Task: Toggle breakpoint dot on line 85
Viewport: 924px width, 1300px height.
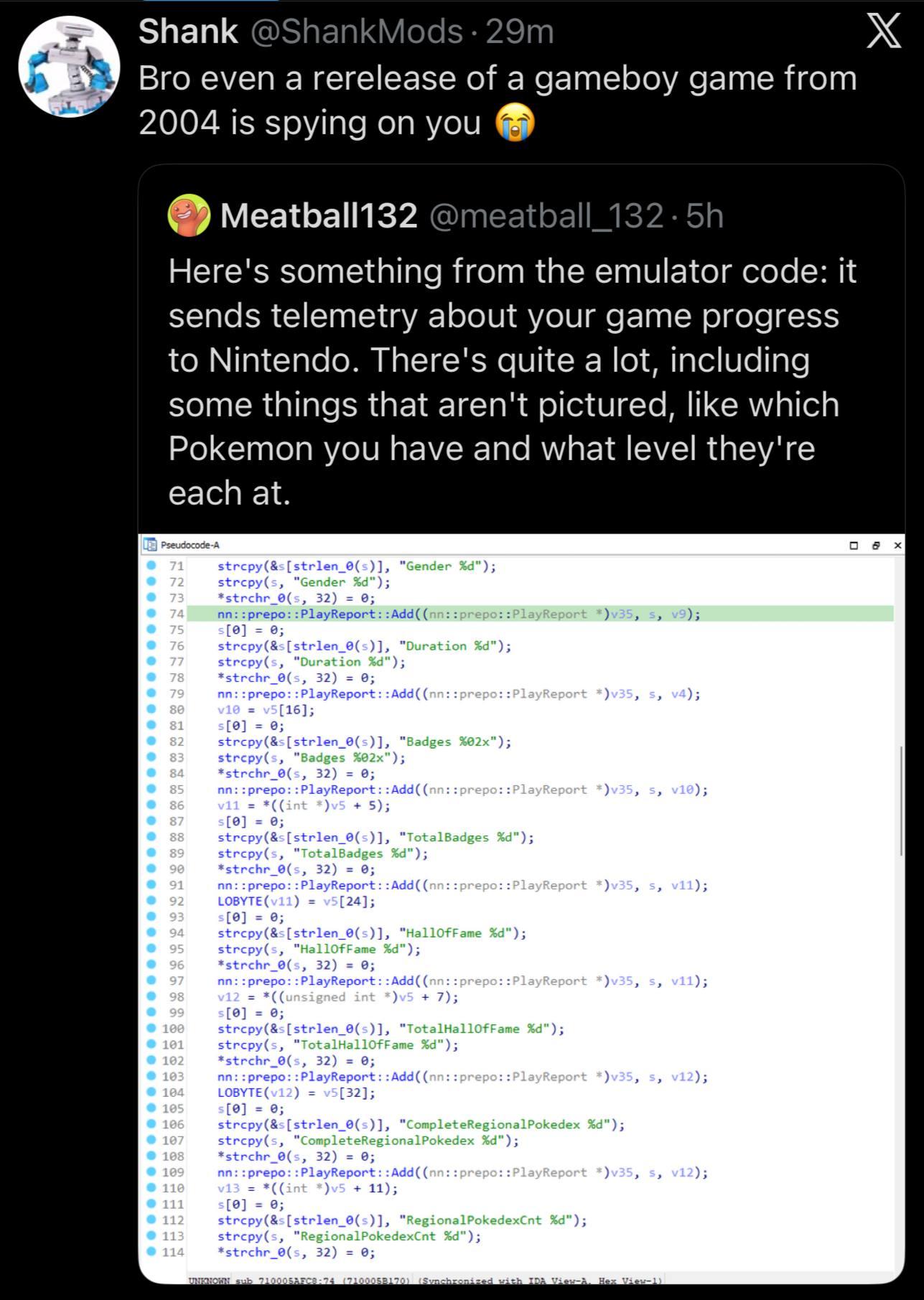Action: tap(151, 789)
